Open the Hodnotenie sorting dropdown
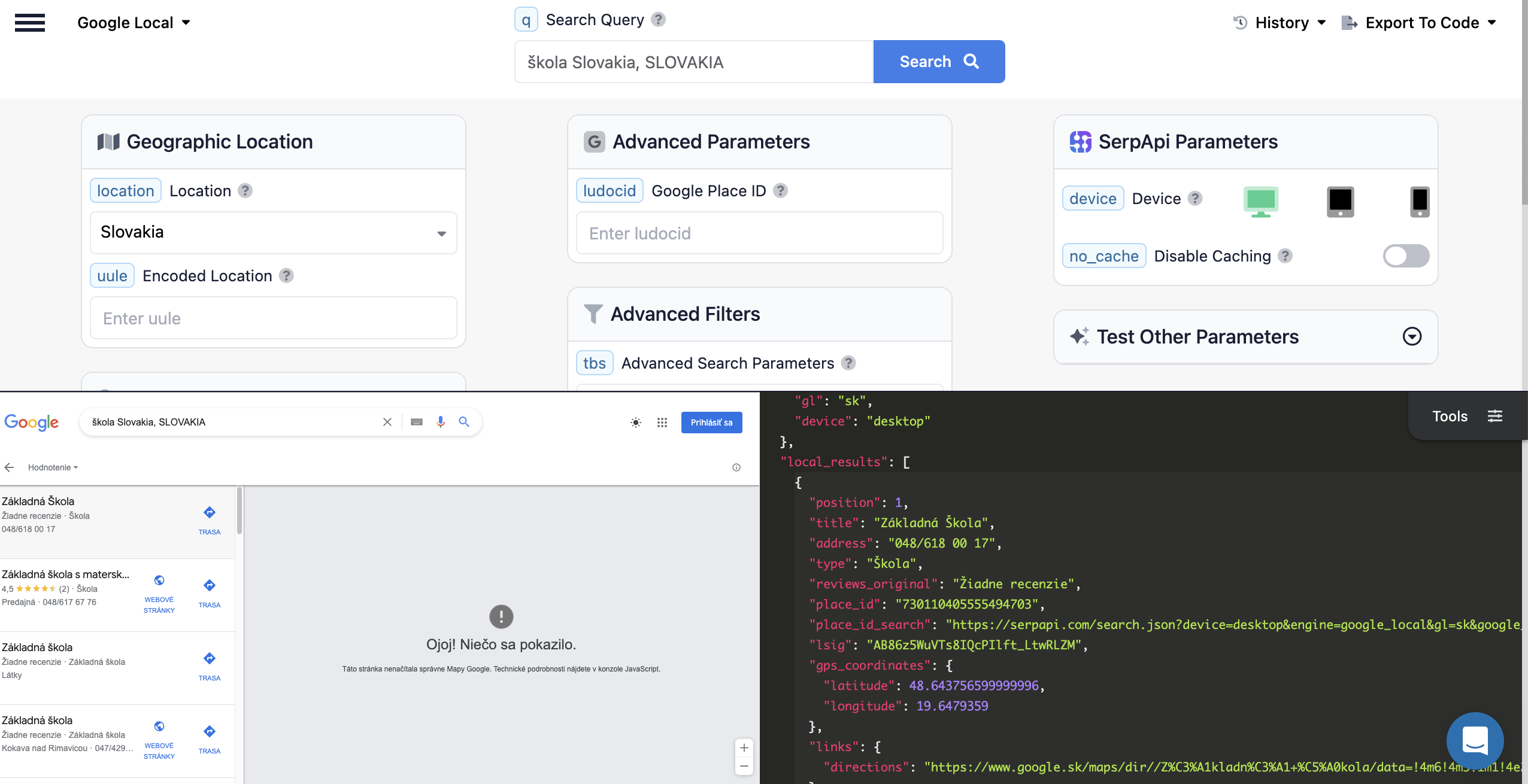This screenshot has width=1528, height=784. [52, 467]
